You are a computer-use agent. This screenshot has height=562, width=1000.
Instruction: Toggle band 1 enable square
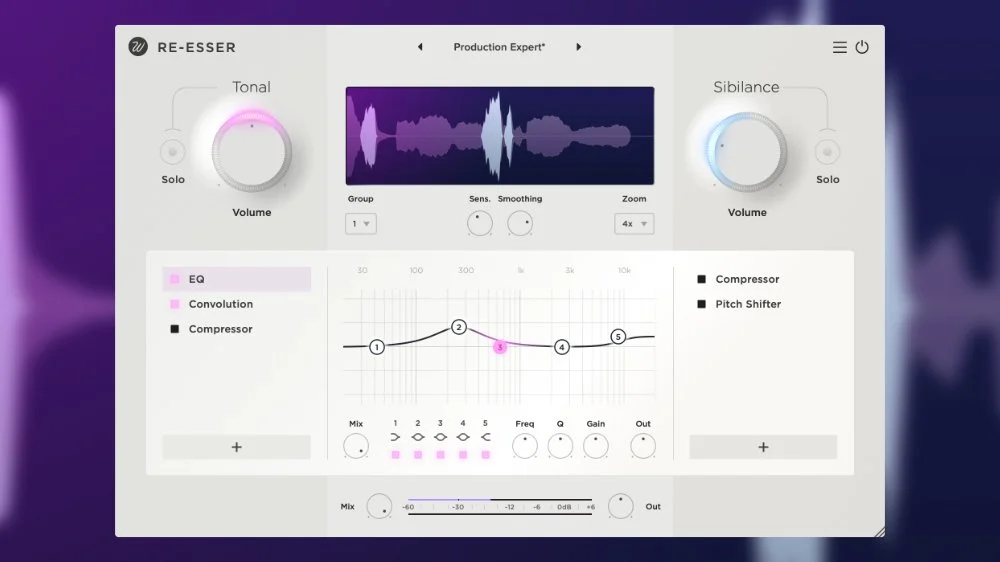[395, 455]
